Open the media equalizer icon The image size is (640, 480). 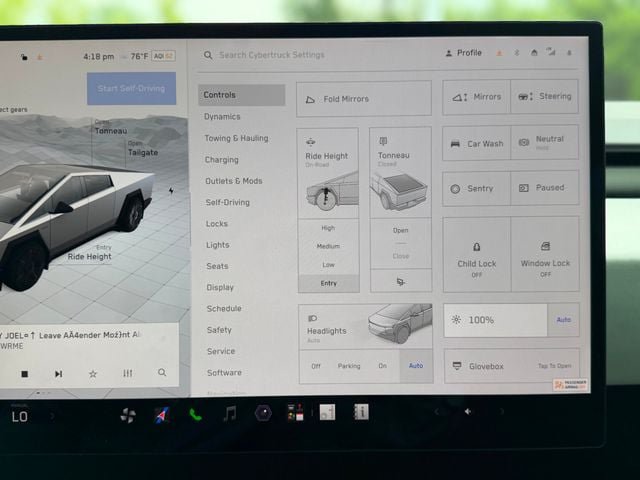click(128, 373)
